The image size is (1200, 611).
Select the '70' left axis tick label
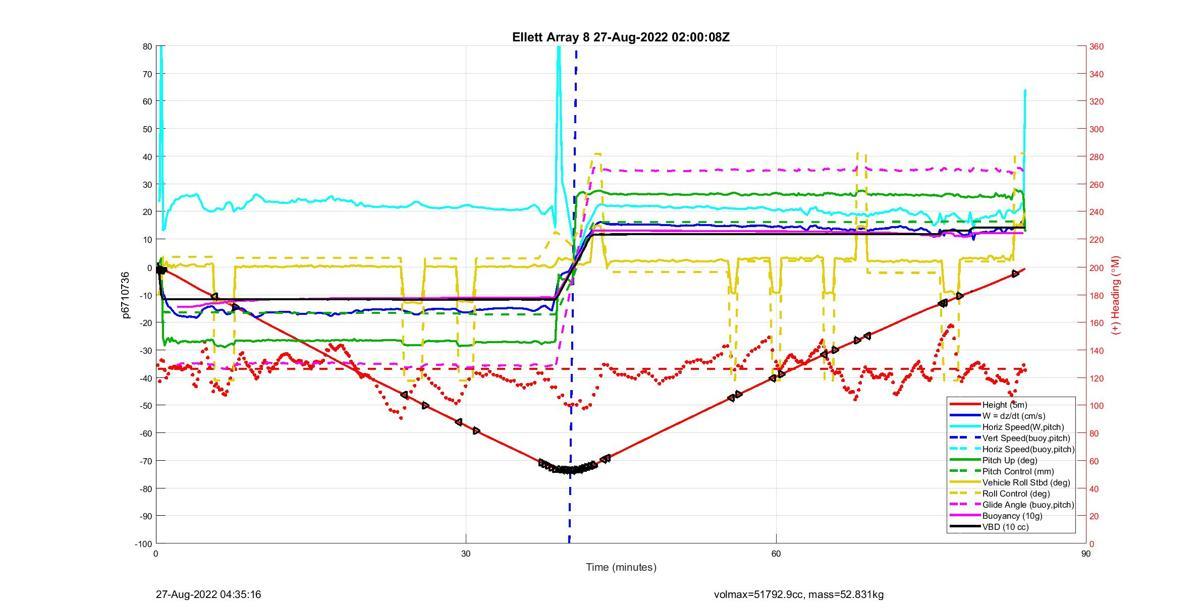(x=147, y=74)
